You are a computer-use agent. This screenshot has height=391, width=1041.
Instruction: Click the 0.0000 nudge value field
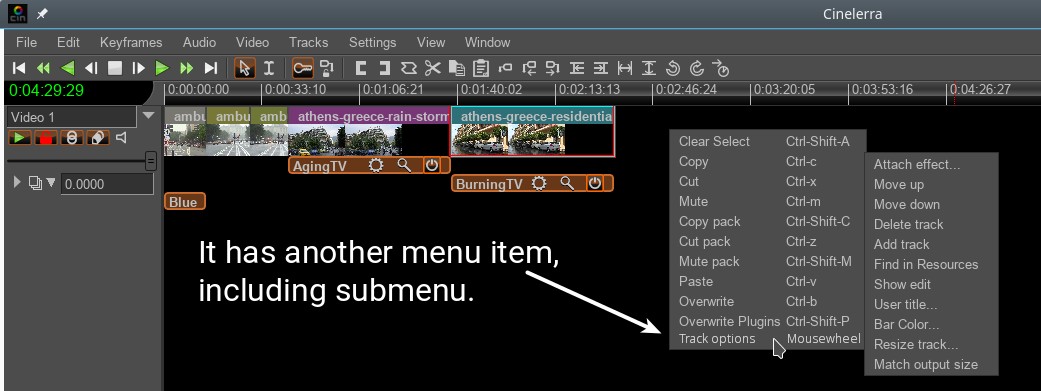click(x=107, y=184)
